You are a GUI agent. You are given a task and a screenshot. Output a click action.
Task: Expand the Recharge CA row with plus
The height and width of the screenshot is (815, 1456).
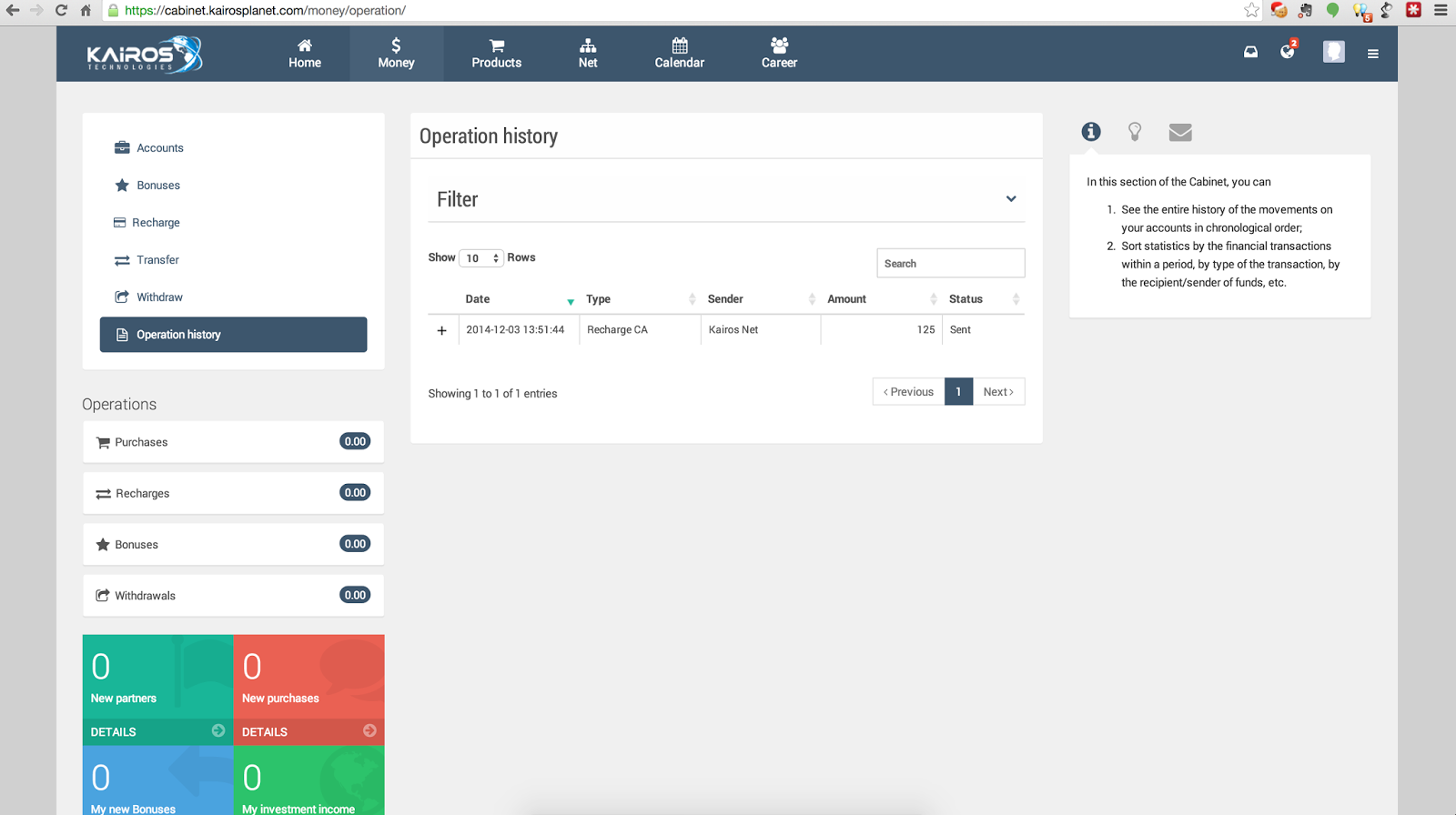[442, 330]
